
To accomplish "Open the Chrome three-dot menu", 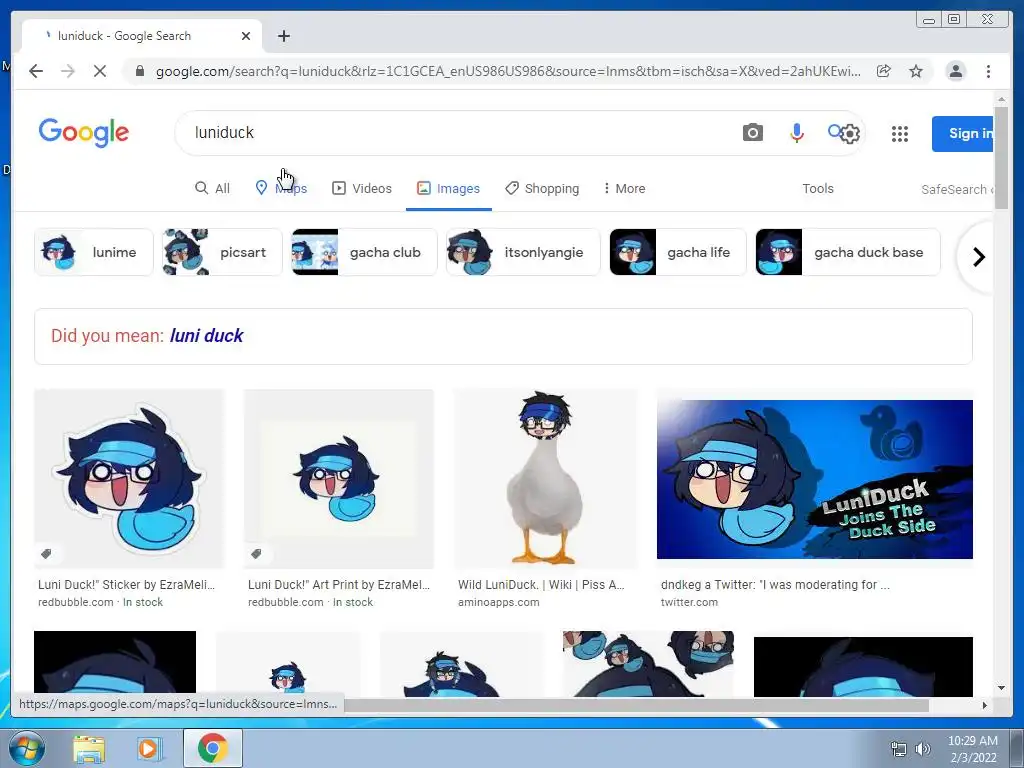I will pos(988,71).
